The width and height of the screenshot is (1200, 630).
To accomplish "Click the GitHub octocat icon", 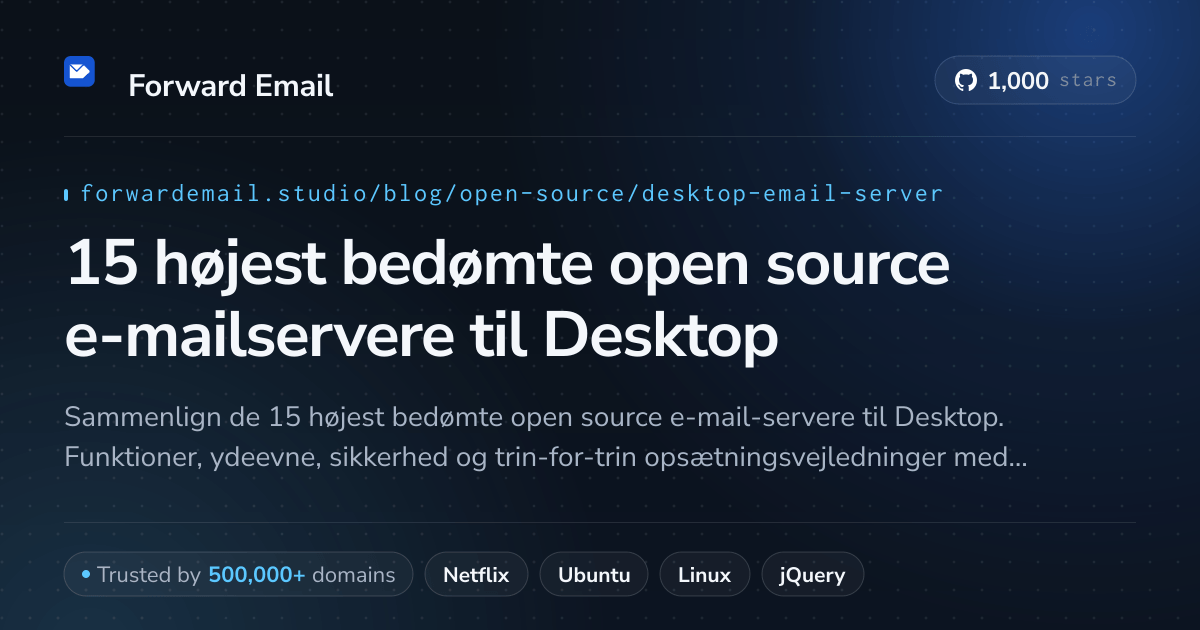I will (x=966, y=81).
